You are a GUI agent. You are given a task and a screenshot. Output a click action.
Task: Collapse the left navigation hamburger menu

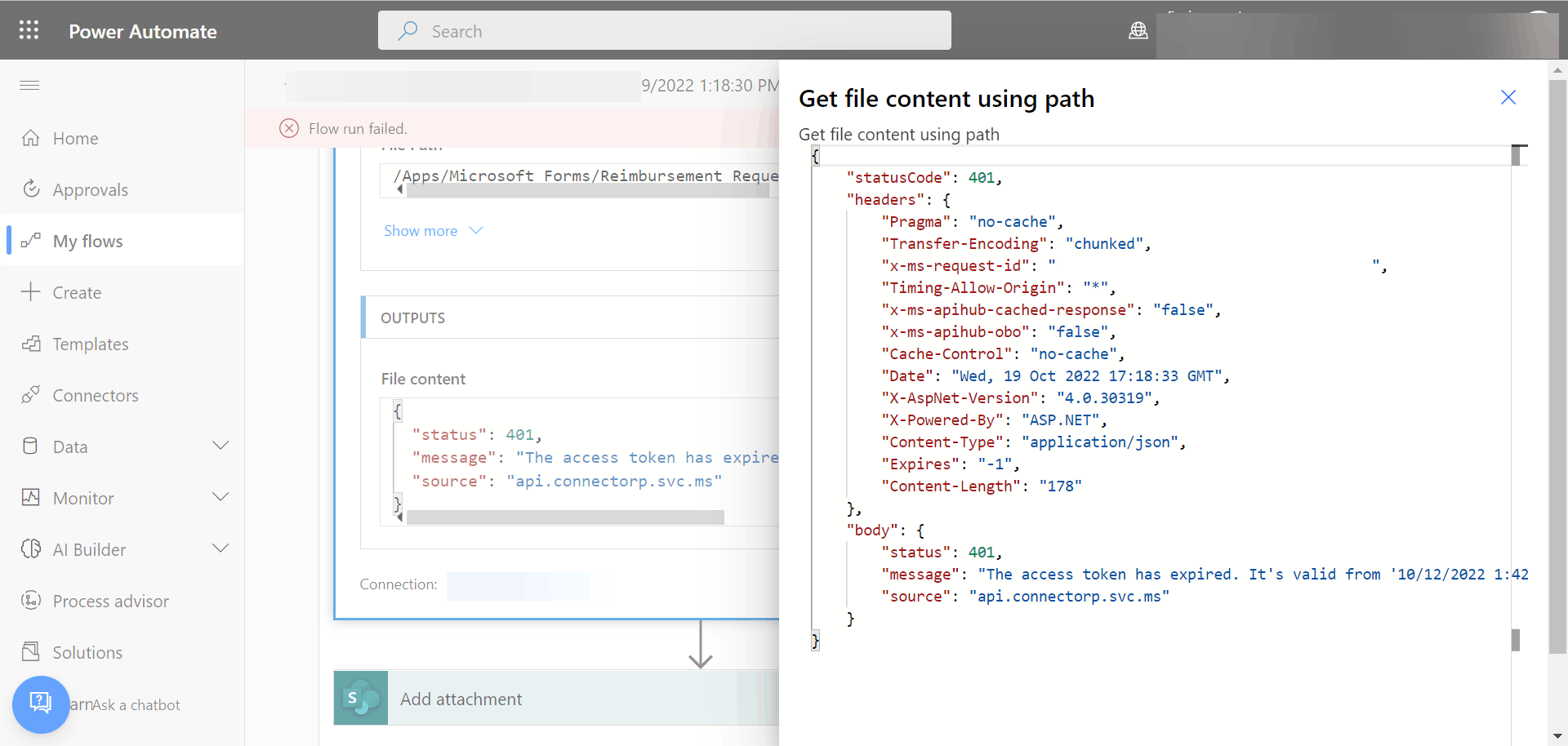pyautogui.click(x=29, y=85)
